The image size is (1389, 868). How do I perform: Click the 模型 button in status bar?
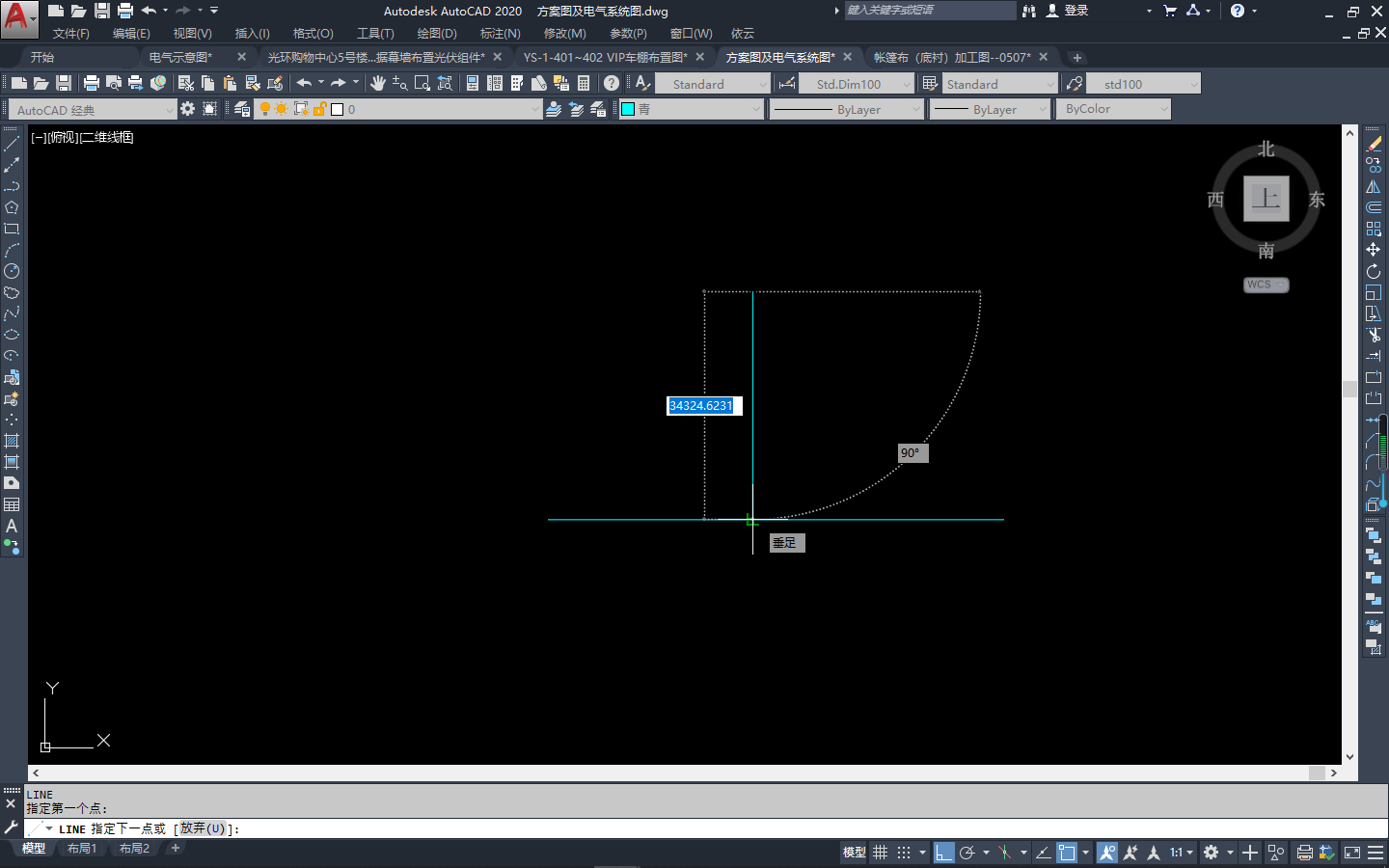[854, 853]
